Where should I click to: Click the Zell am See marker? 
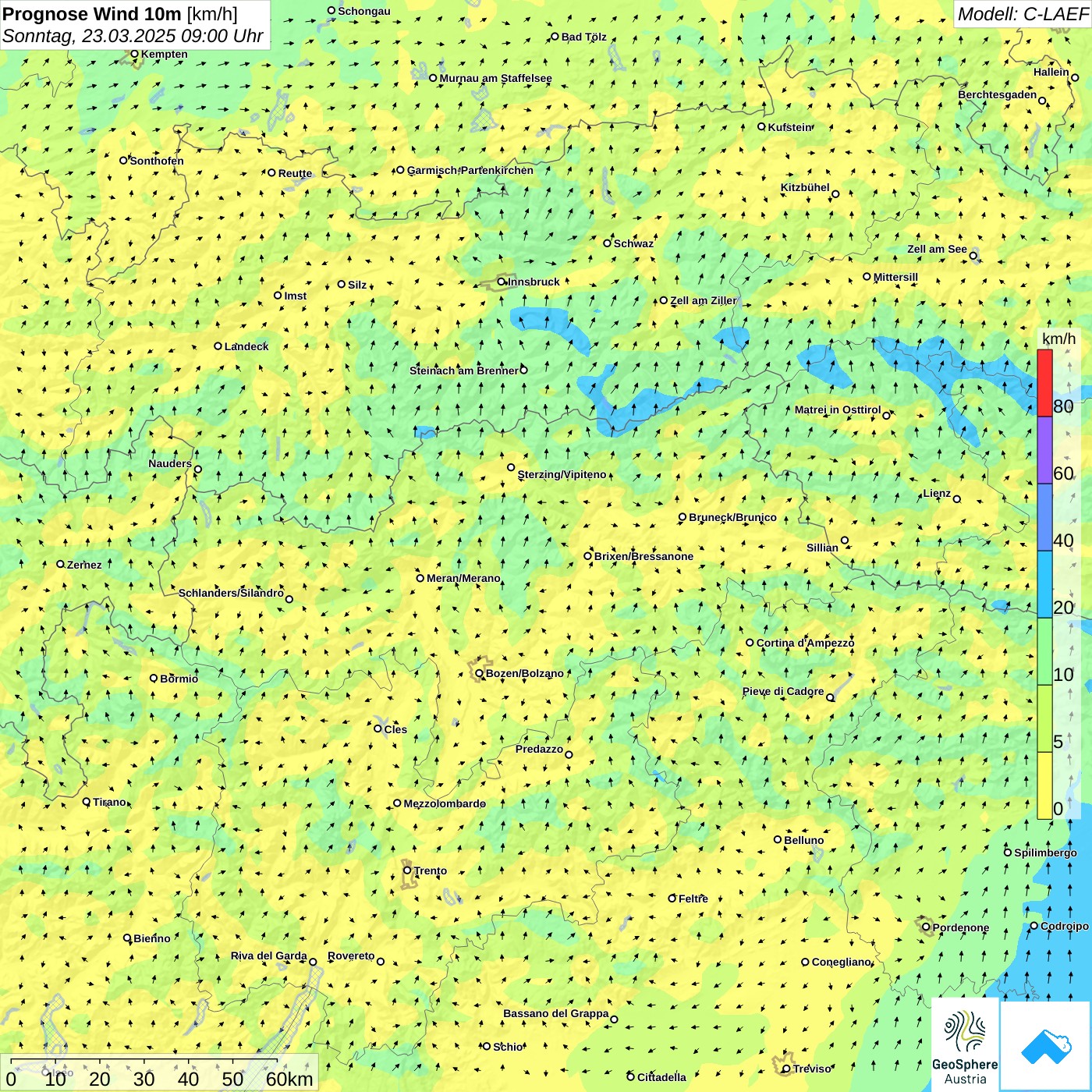(x=973, y=256)
